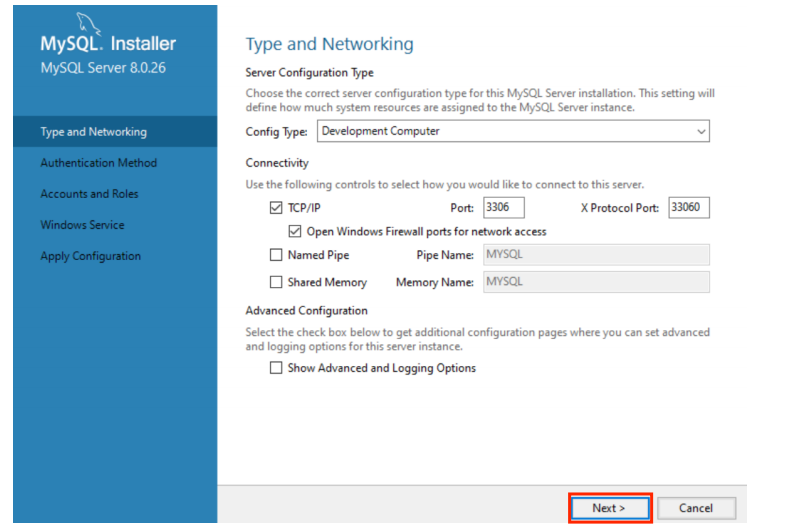This screenshot has height=526, width=802.
Task: Focus the Port field showing 3306
Action: 504,207
